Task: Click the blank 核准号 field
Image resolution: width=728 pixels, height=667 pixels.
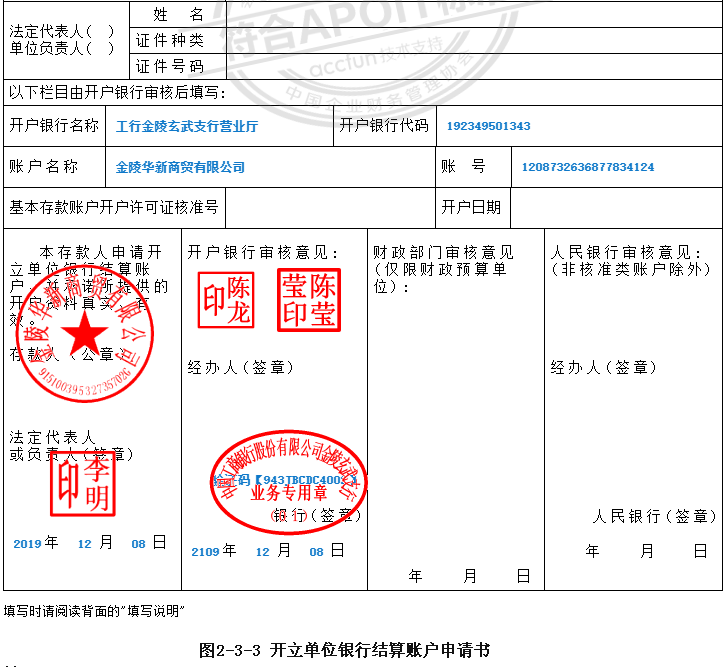Action: 331,208
